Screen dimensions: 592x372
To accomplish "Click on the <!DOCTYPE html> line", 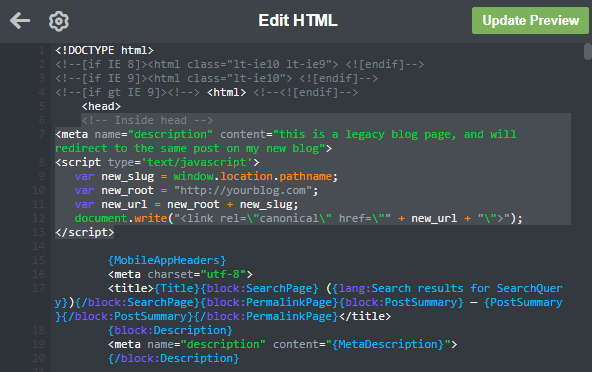I will [x=104, y=50].
